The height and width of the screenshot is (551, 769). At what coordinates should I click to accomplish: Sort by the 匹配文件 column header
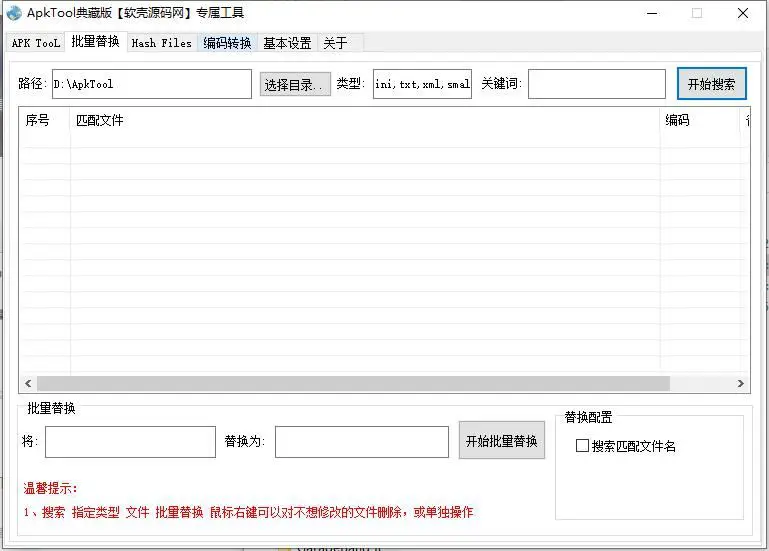[x=365, y=120]
